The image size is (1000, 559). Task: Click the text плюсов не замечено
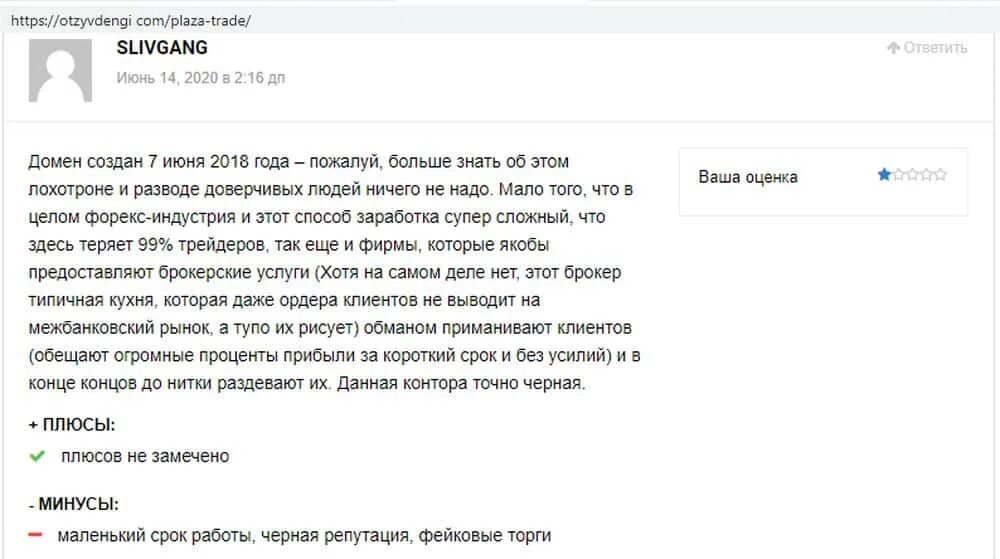[145, 456]
